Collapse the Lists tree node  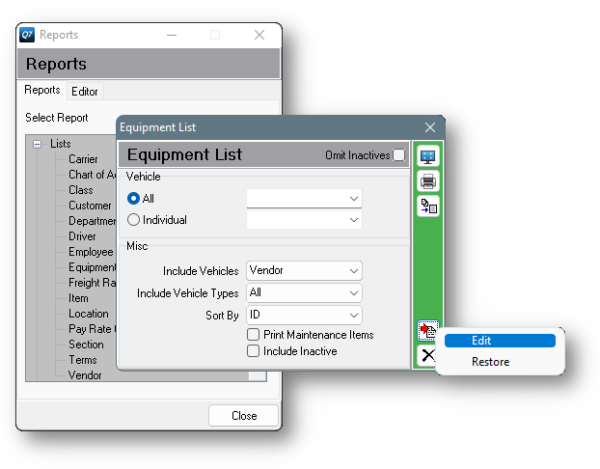point(37,144)
